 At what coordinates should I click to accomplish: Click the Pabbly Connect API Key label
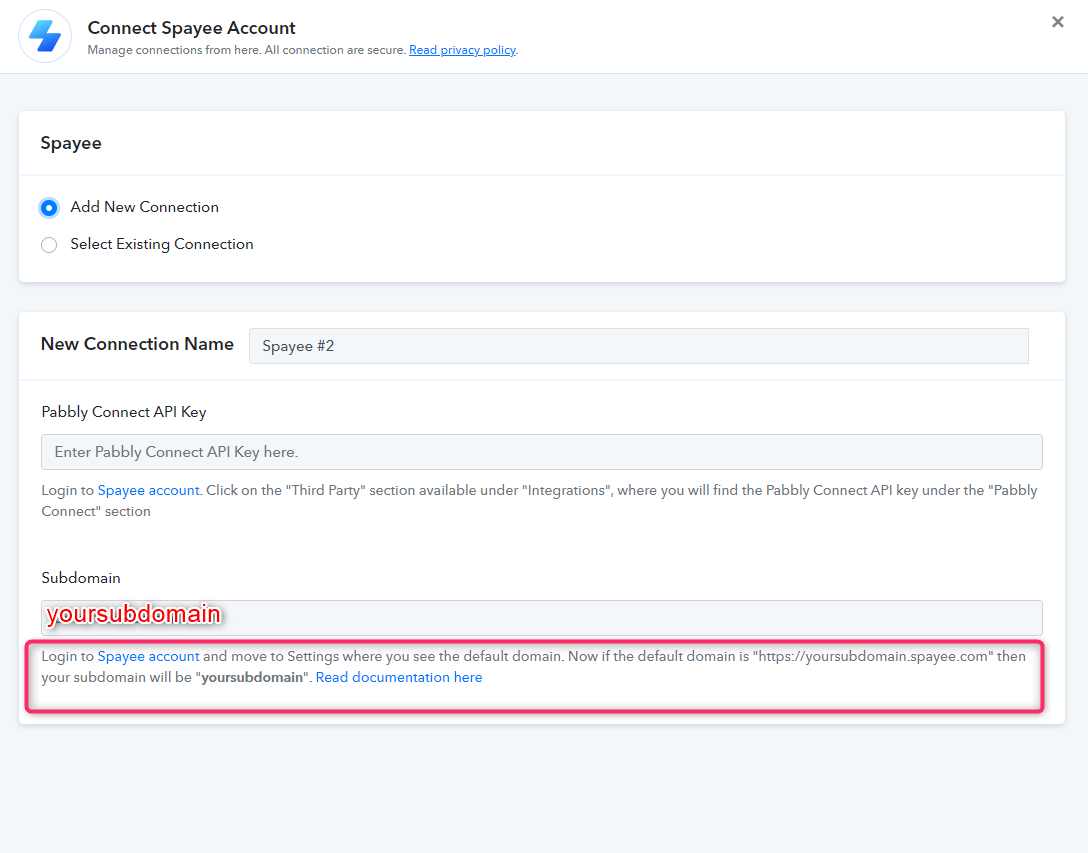[124, 412]
